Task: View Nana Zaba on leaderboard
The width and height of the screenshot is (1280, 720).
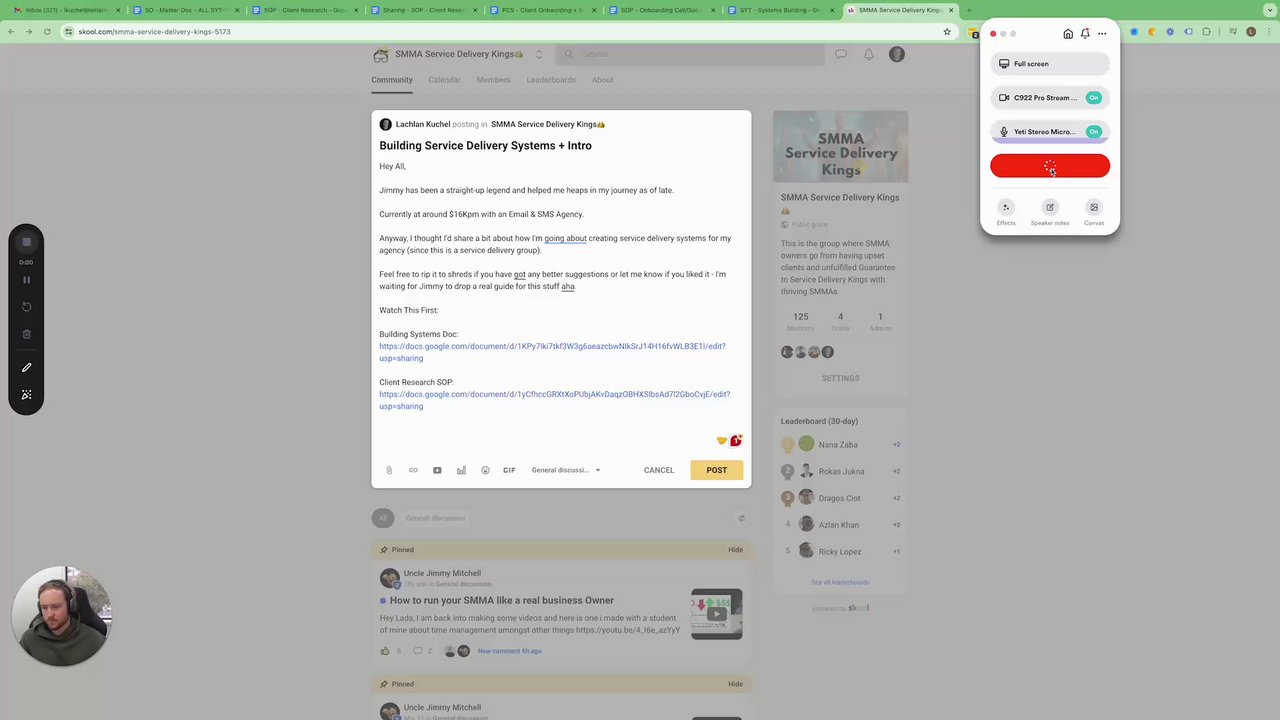Action: click(838, 445)
